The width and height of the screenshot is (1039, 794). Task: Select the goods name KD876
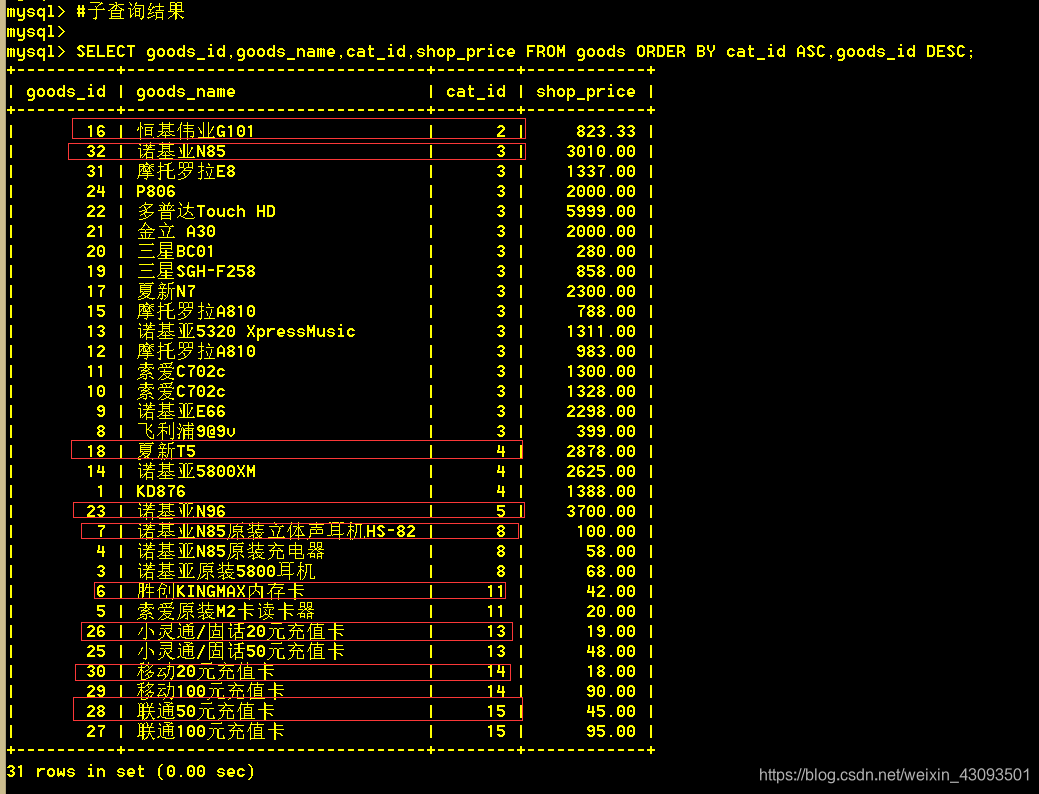161,491
